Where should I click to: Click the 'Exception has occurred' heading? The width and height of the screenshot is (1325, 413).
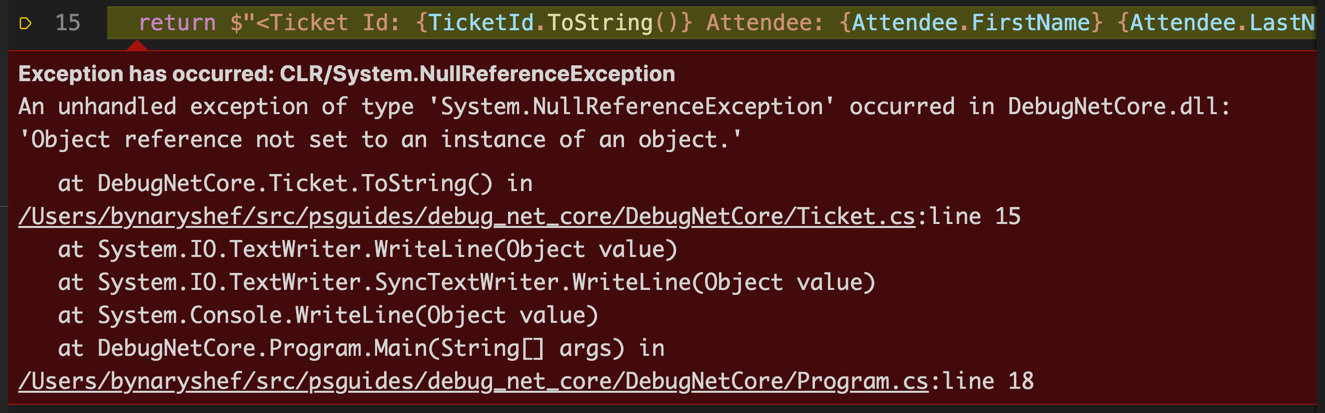(346, 74)
